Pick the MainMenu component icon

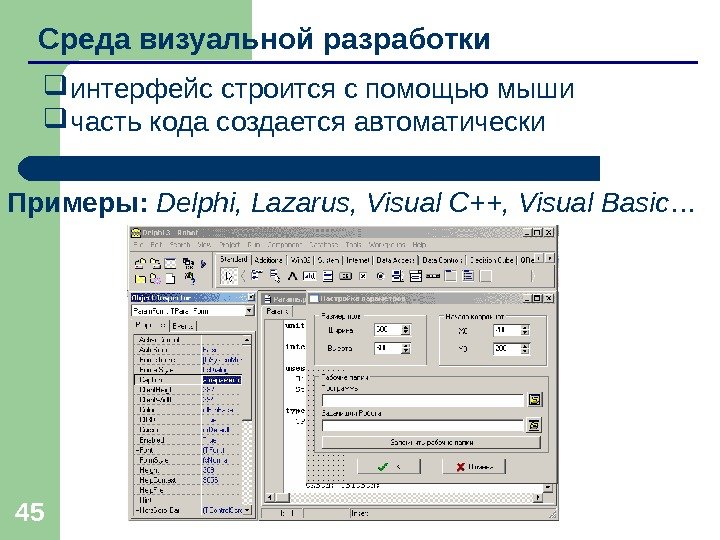pos(257,276)
